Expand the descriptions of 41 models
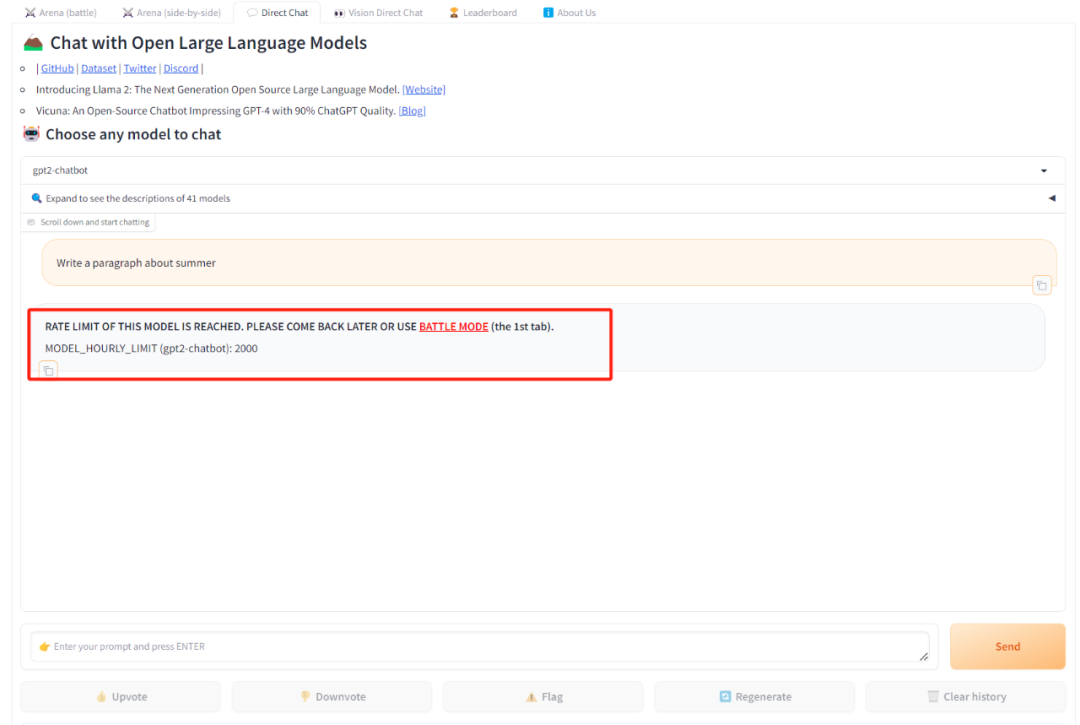Viewport: 1080px width, 725px height. (542, 198)
